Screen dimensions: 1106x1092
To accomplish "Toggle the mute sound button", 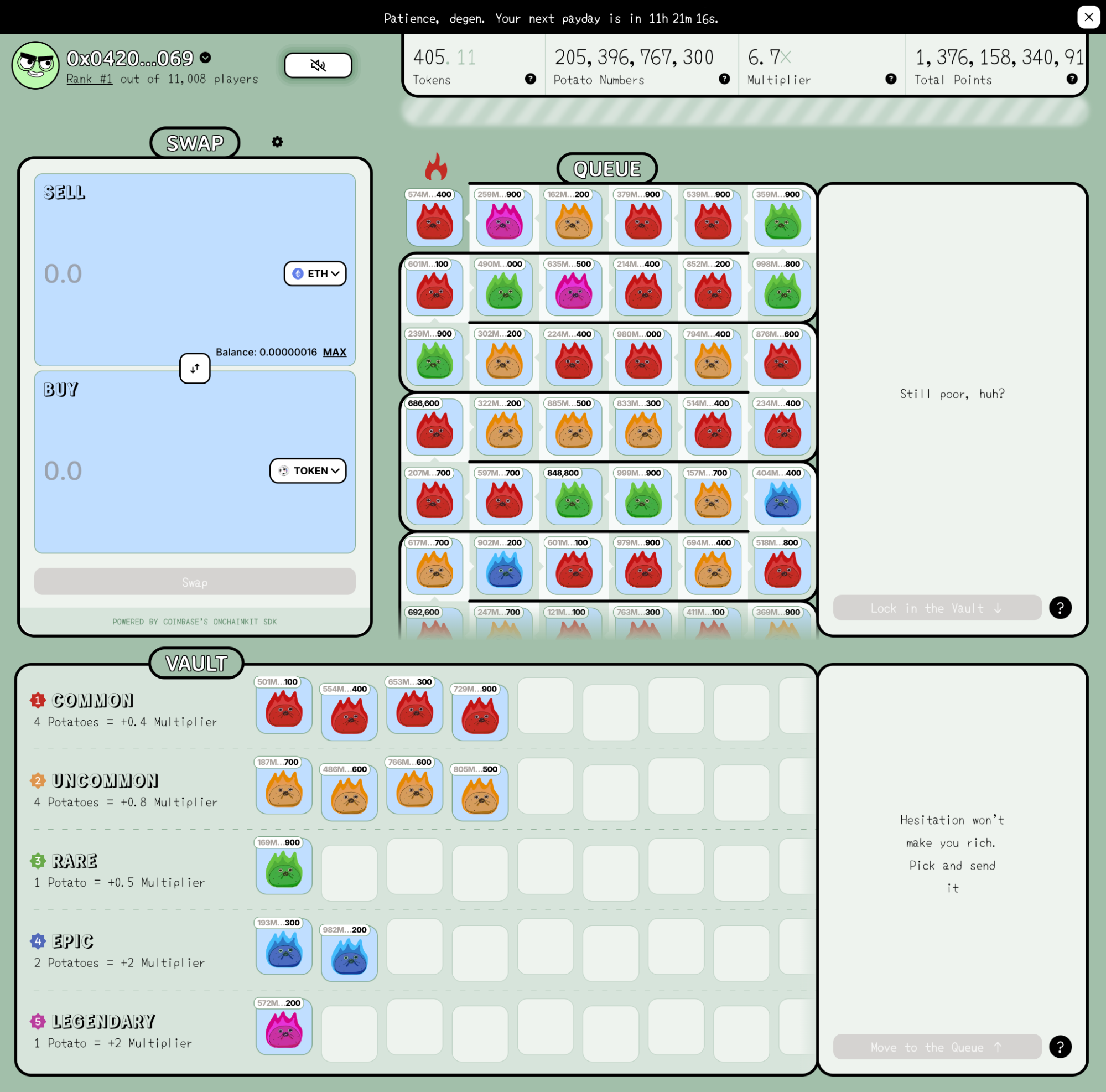I will pyautogui.click(x=318, y=65).
